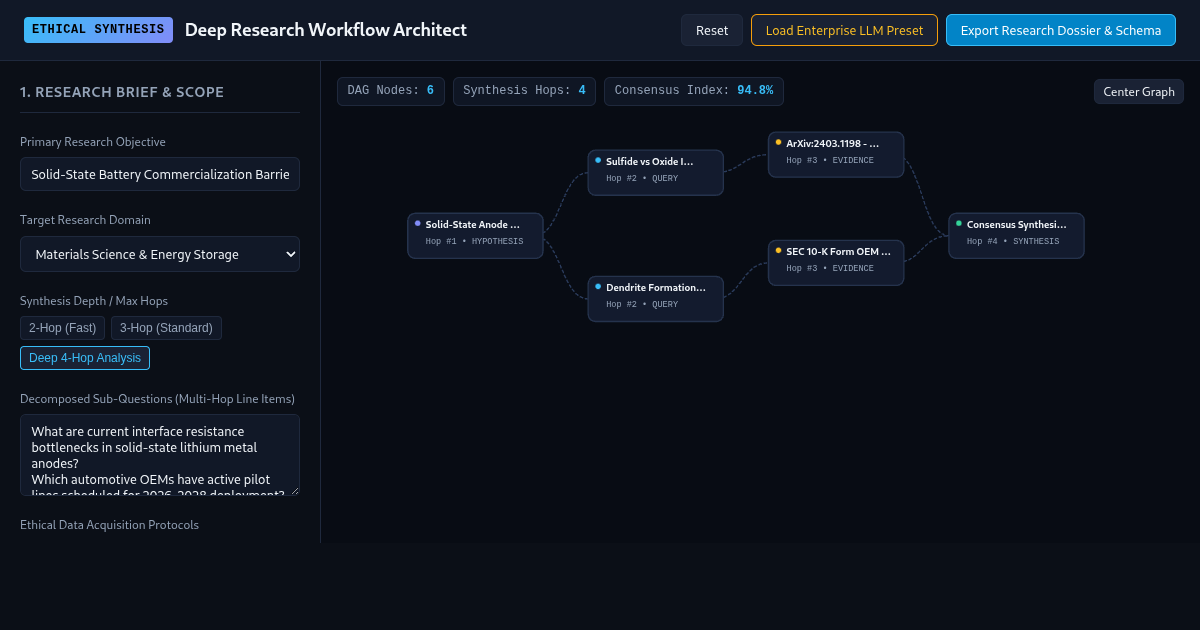
Task: Select the Dendrite Formation query node
Action: (x=655, y=299)
